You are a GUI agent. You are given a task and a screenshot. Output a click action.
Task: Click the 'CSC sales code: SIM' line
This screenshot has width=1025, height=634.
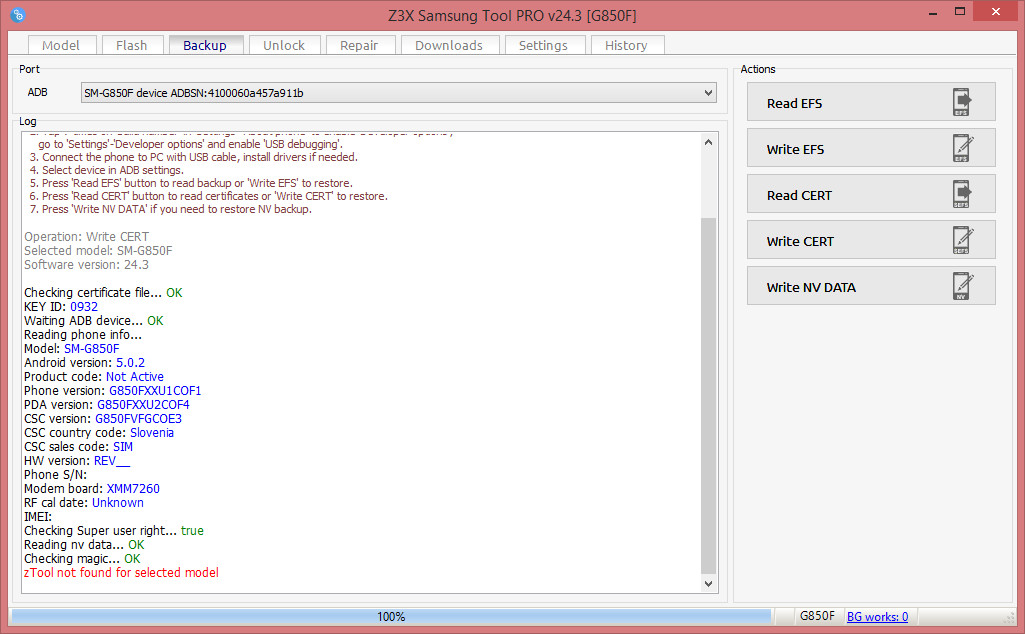point(78,447)
